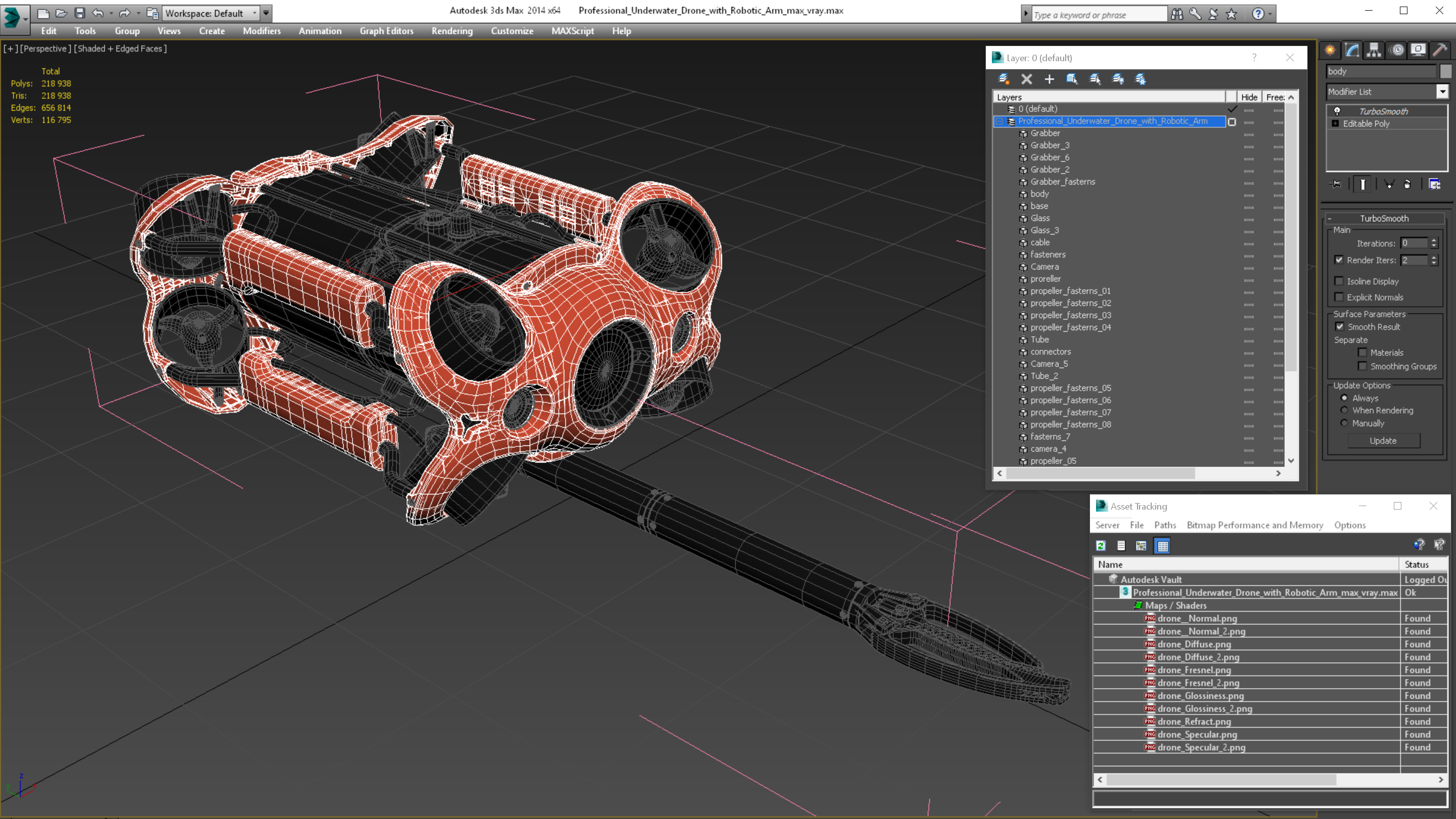This screenshot has width=1456, height=819.
Task: Expand the Editable Poly plus sign
Action: (x=1336, y=124)
